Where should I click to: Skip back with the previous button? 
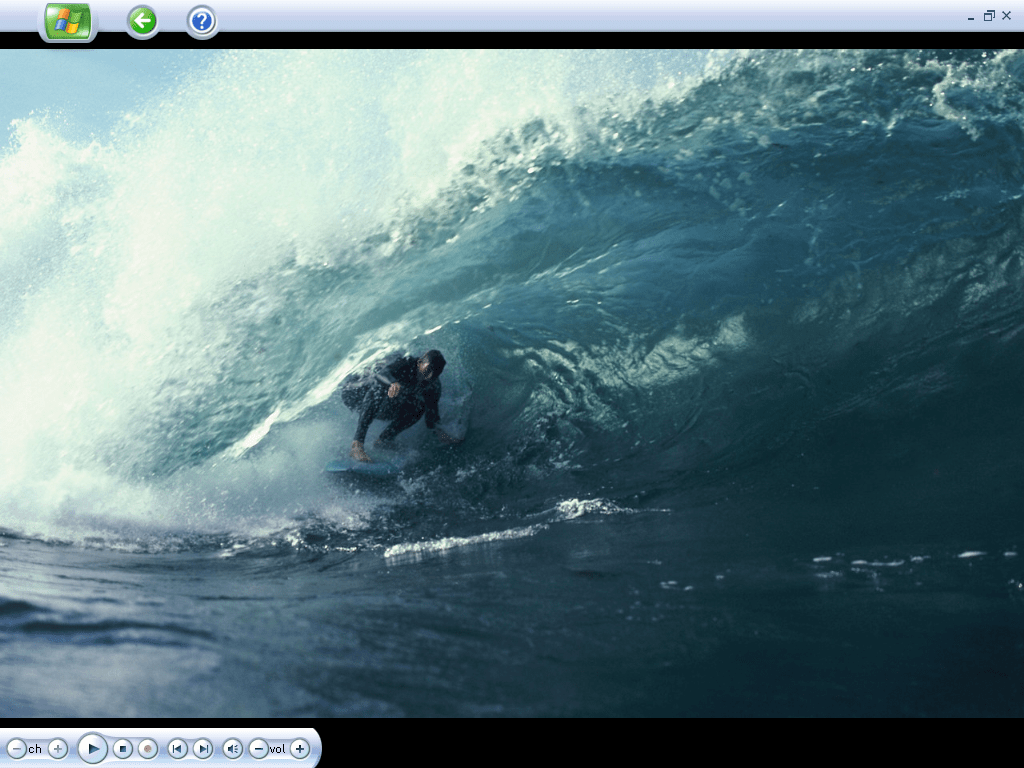click(177, 748)
